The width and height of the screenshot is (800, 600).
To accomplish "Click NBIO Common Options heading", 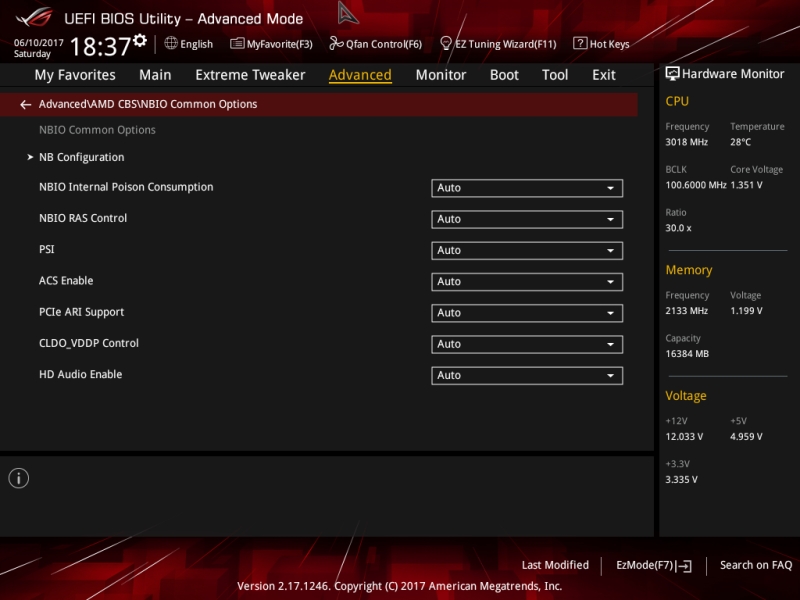I will tap(97, 130).
